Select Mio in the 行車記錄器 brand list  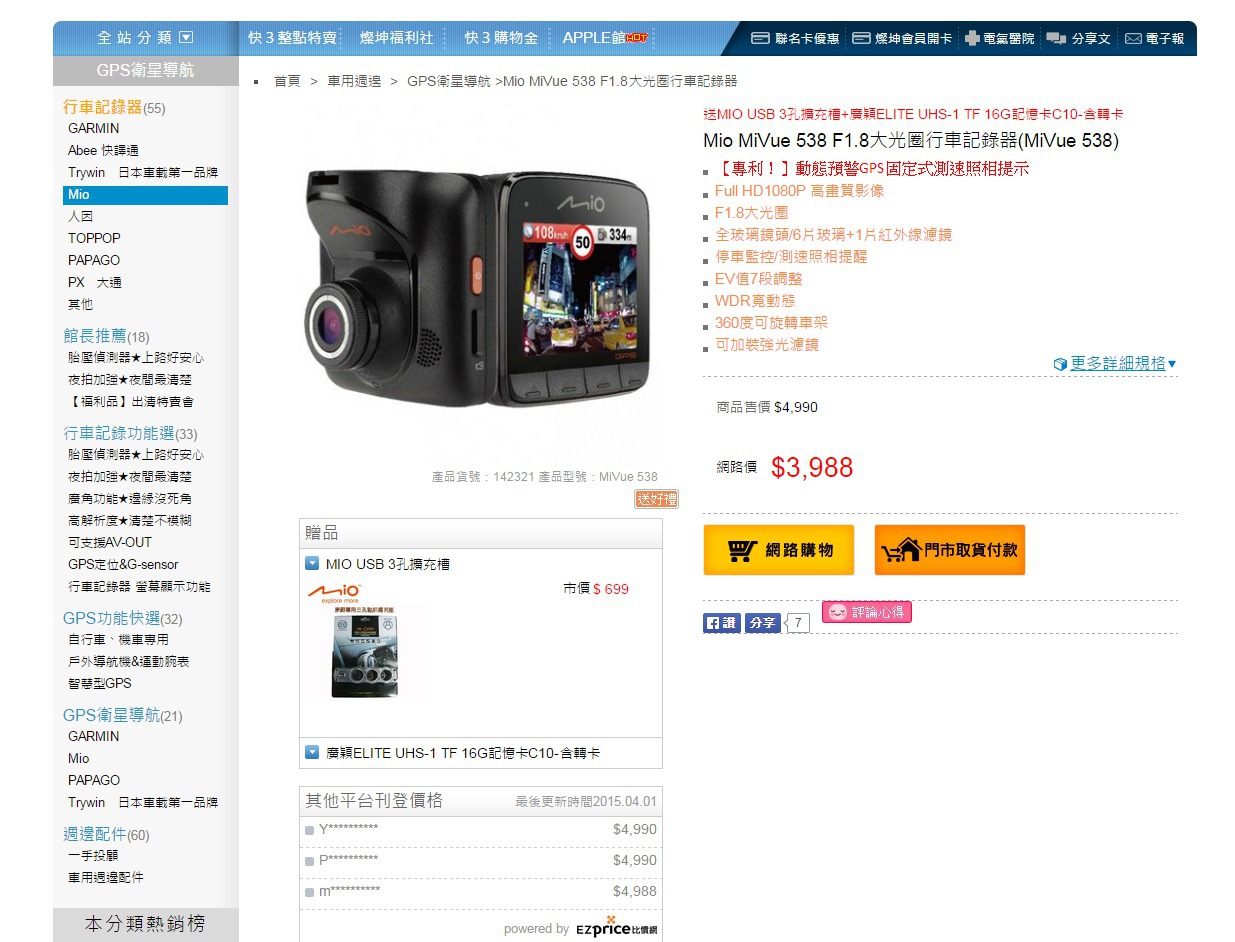(x=145, y=195)
